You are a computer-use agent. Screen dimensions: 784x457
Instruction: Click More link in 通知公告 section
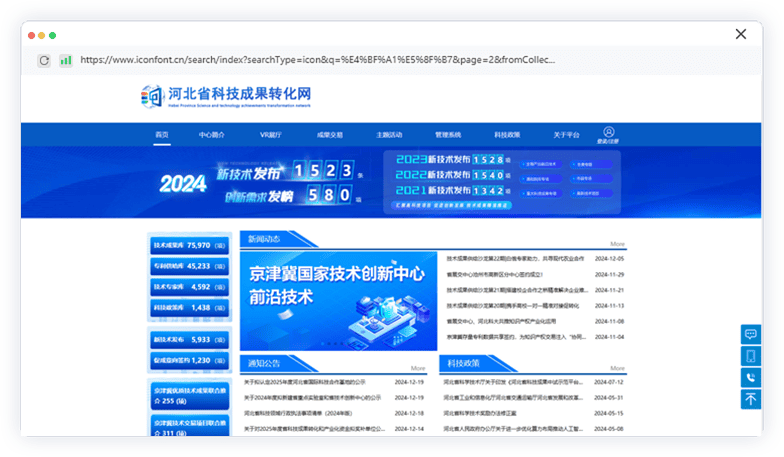point(417,368)
